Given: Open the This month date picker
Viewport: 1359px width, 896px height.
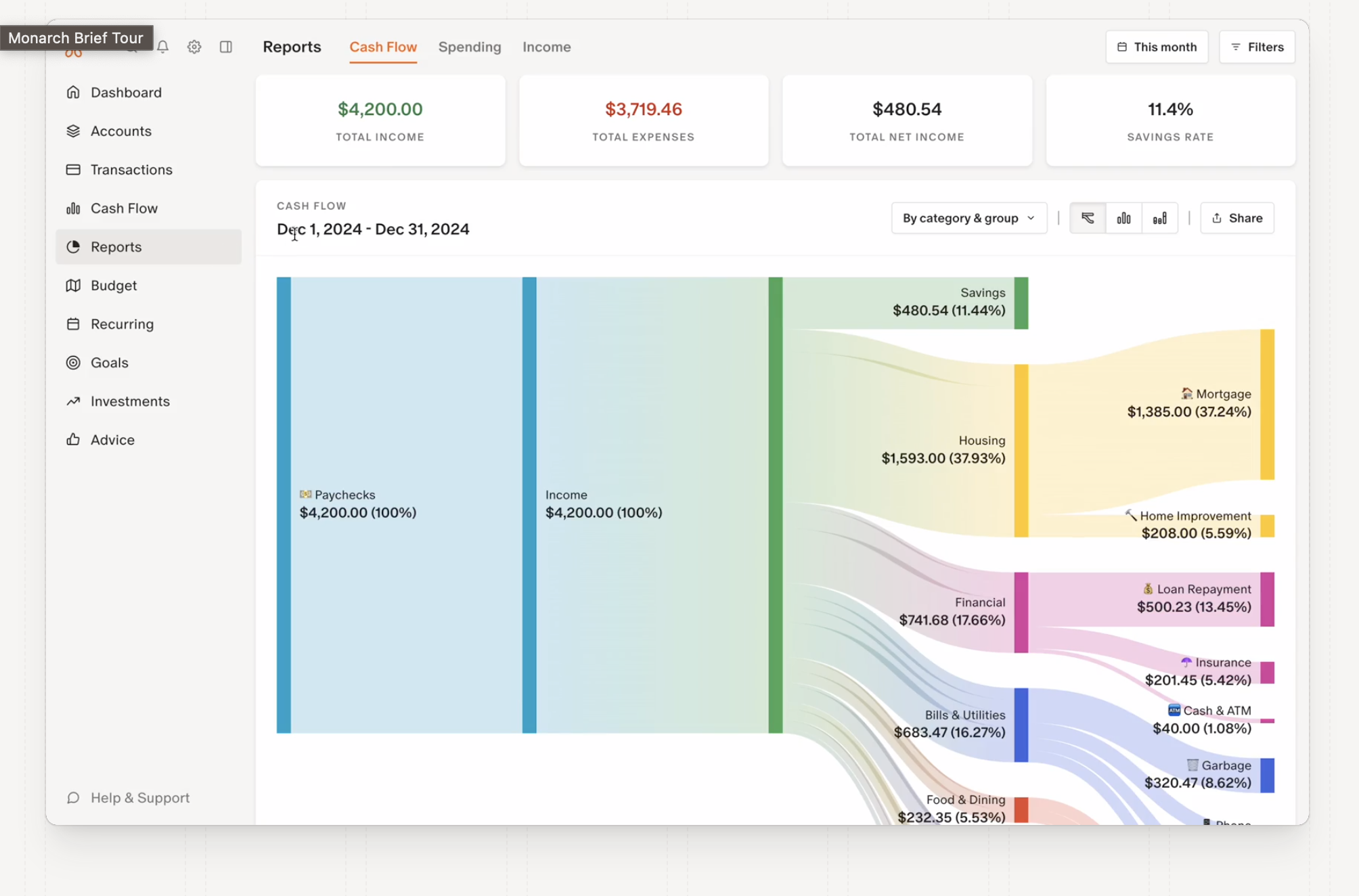Looking at the screenshot, I should (x=1157, y=47).
